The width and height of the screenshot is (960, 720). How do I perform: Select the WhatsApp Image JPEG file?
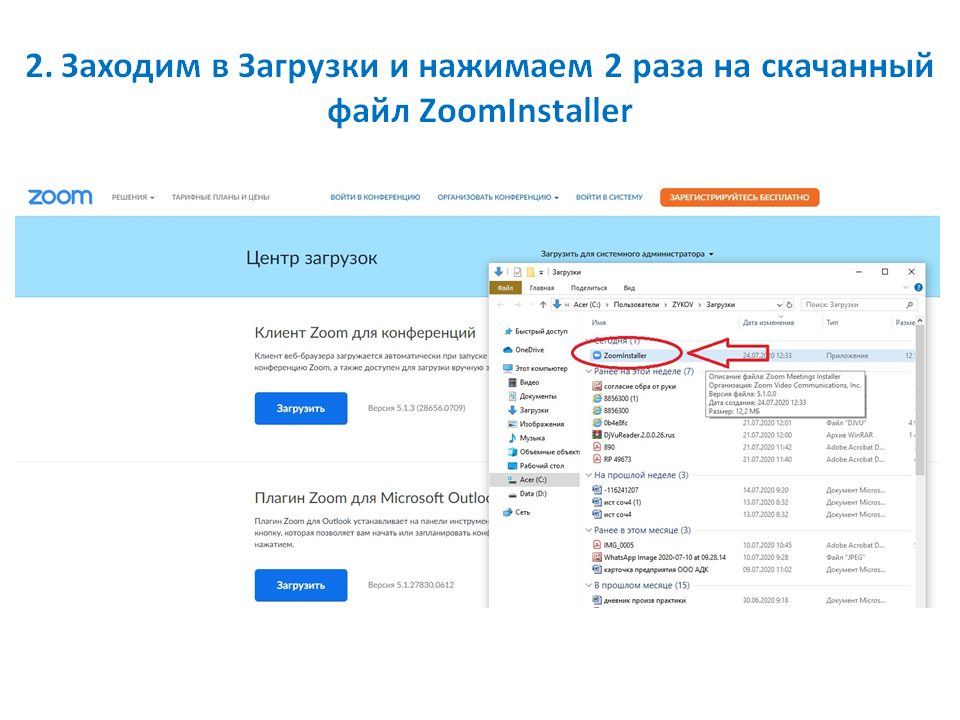click(x=597, y=556)
